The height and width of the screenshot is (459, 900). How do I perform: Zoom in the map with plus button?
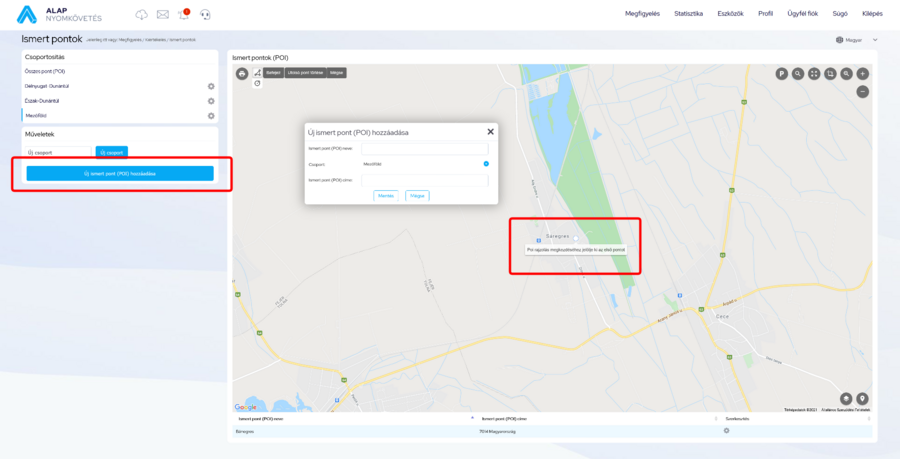[x=862, y=73]
